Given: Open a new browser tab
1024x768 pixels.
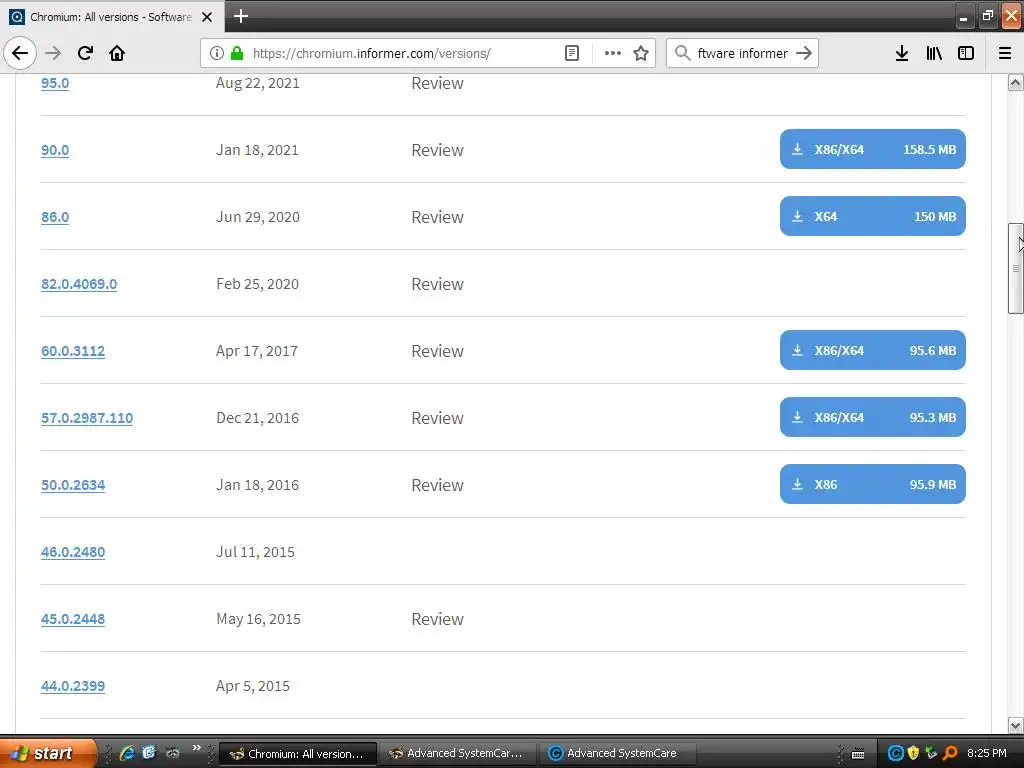Looking at the screenshot, I should (240, 16).
